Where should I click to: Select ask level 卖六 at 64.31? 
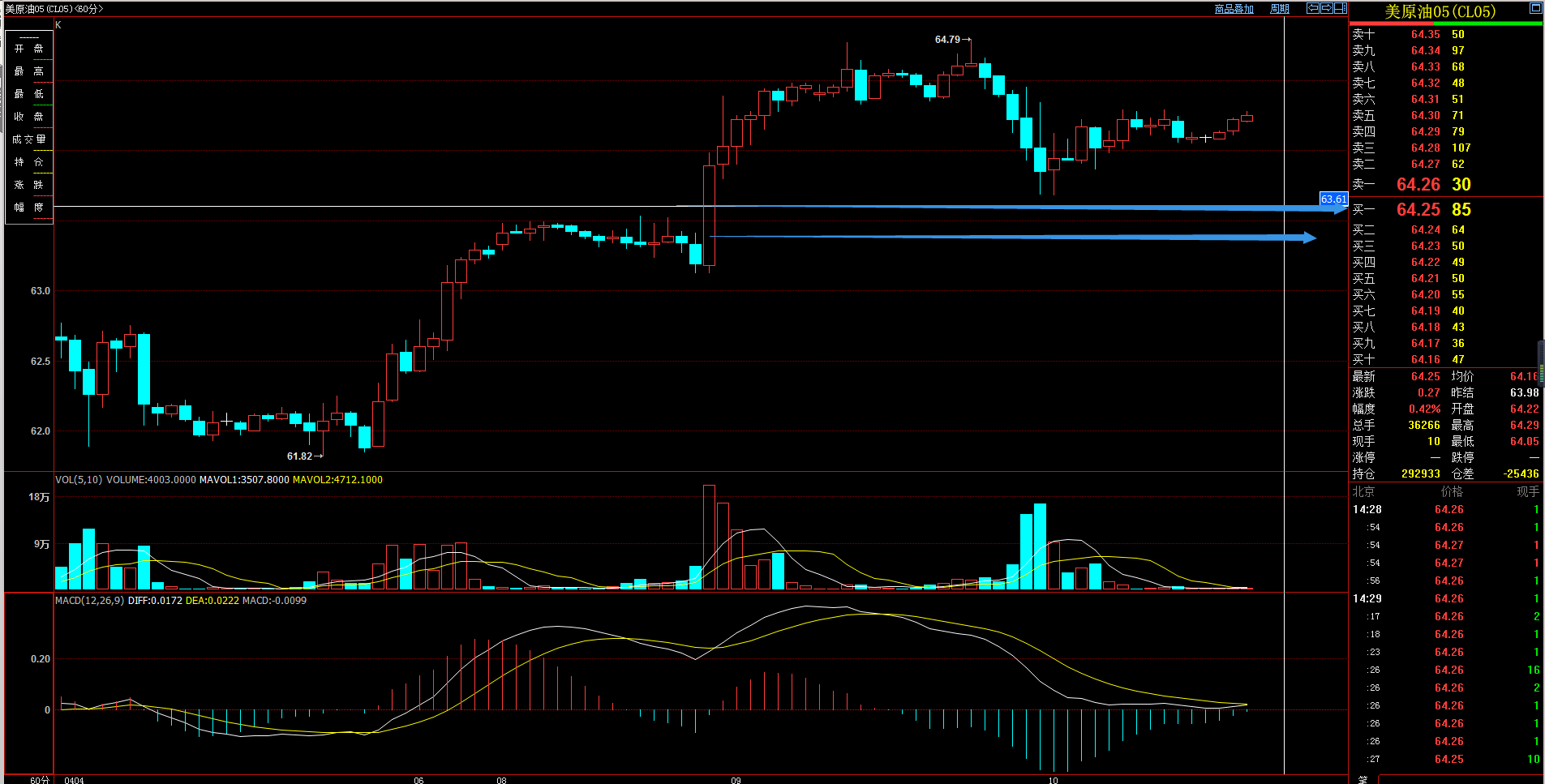point(1446,99)
